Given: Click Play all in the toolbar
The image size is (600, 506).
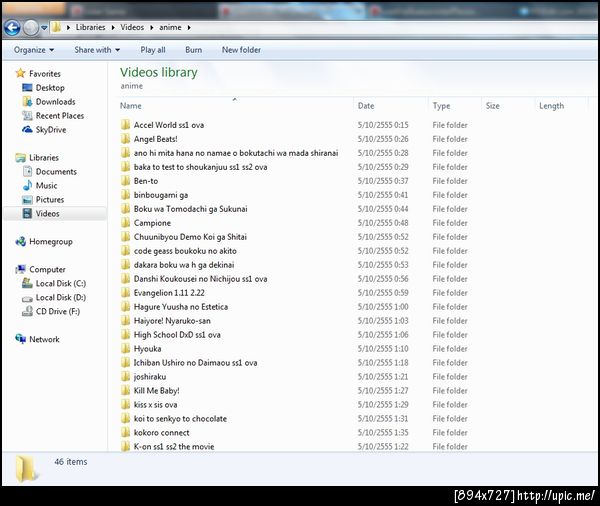Looking at the screenshot, I should click(x=153, y=50).
